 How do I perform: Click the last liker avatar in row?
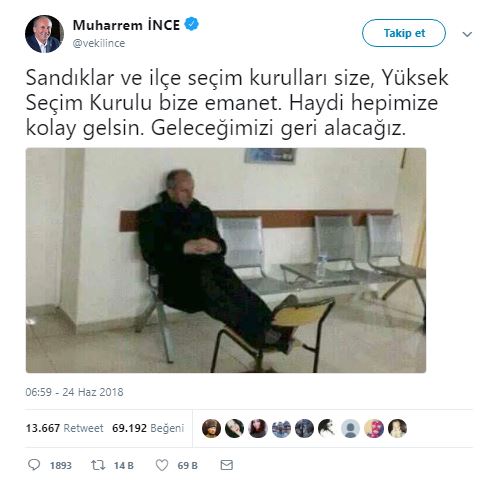tap(397, 428)
